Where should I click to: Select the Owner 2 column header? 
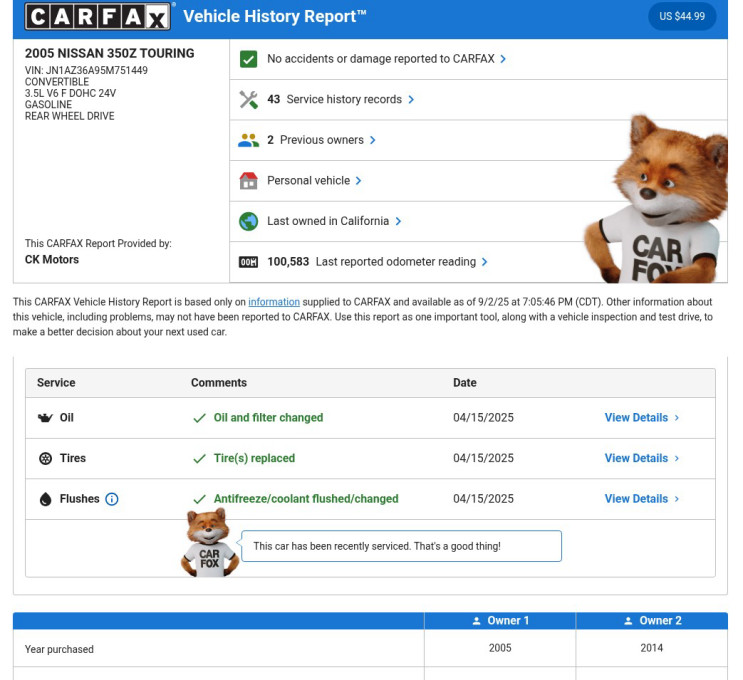pos(652,621)
